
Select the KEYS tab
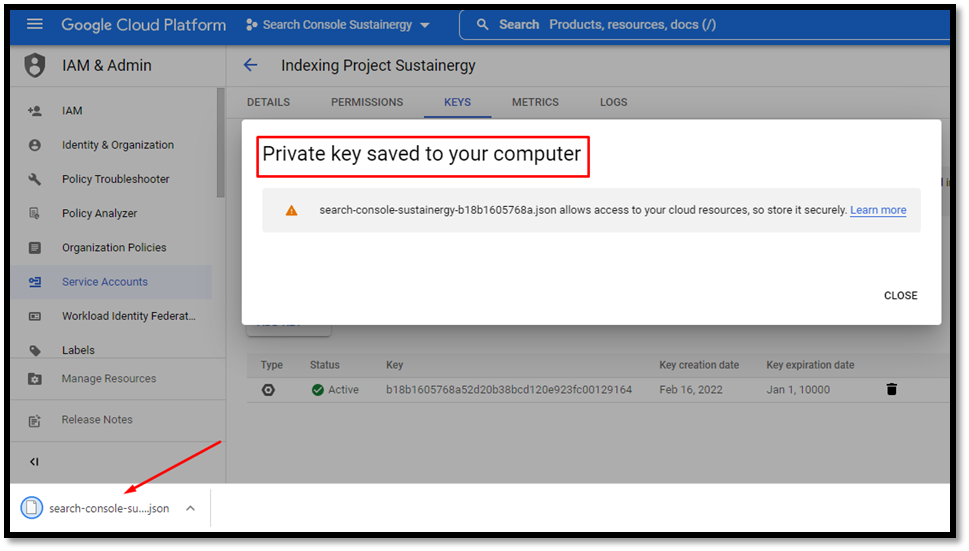point(457,102)
